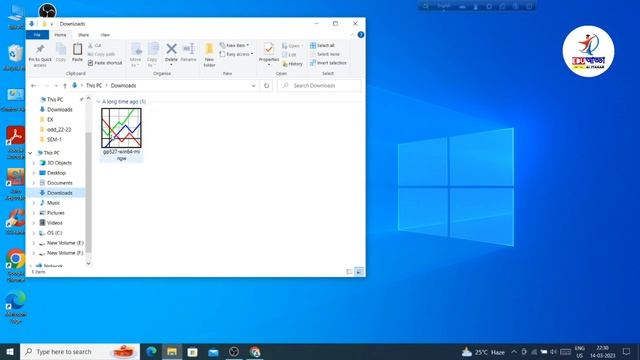Select New Volume (E:) drive
The width and height of the screenshot is (640, 360).
point(65,243)
